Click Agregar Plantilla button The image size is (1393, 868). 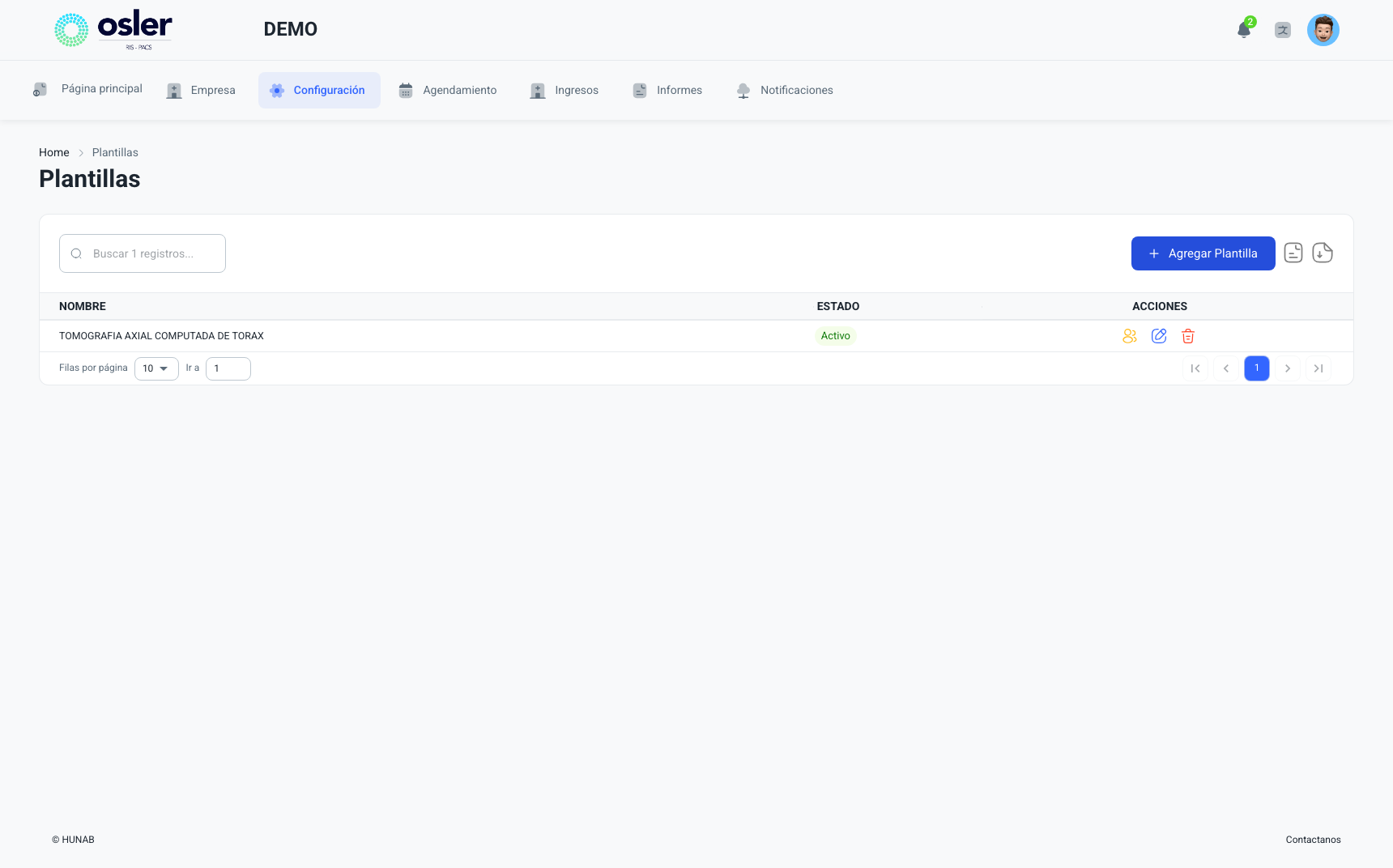[x=1203, y=253]
